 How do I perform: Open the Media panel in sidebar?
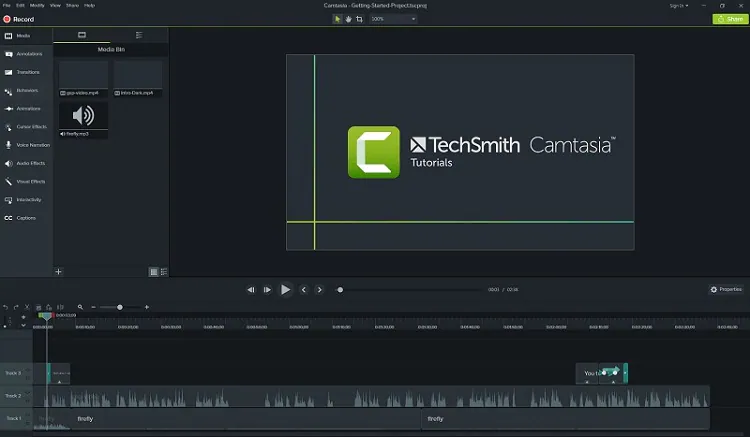(26, 36)
